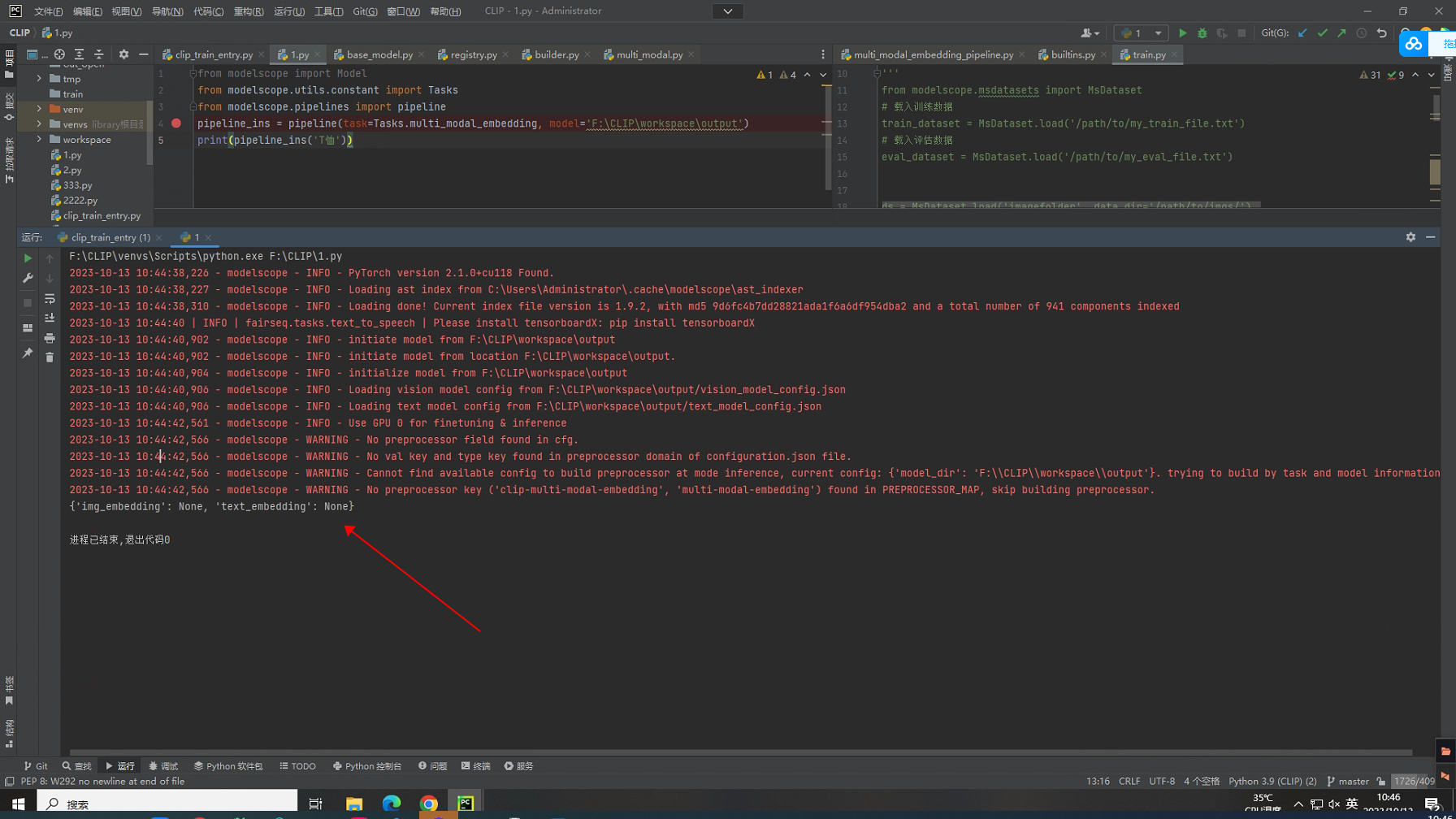1456x819 pixels.
Task: Click horizontal scrollbar of console output
Action: point(739,752)
